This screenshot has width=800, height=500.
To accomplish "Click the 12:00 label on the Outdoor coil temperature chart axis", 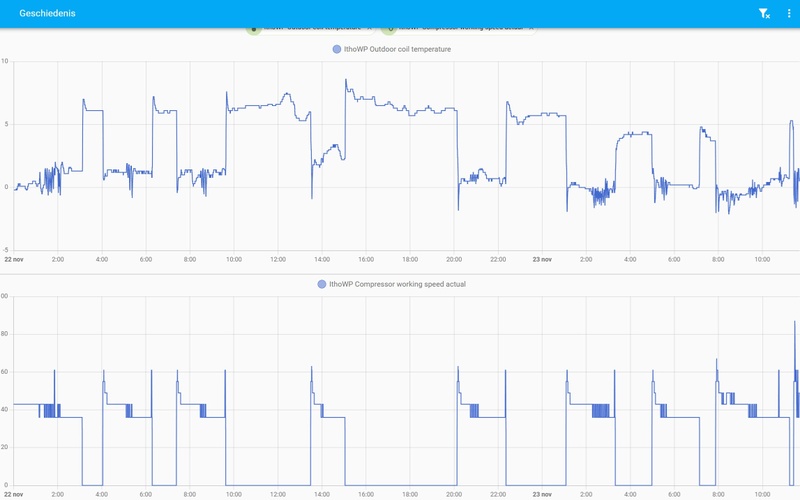I will 278,259.
